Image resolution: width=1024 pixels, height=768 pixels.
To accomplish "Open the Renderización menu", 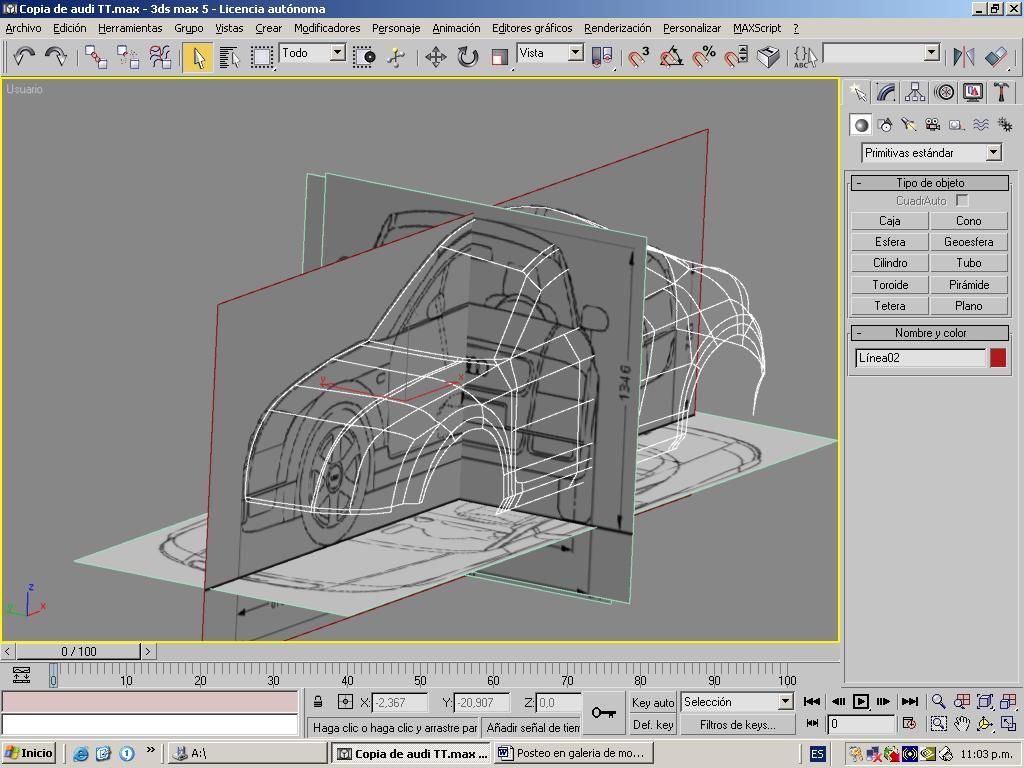I will tap(617, 28).
